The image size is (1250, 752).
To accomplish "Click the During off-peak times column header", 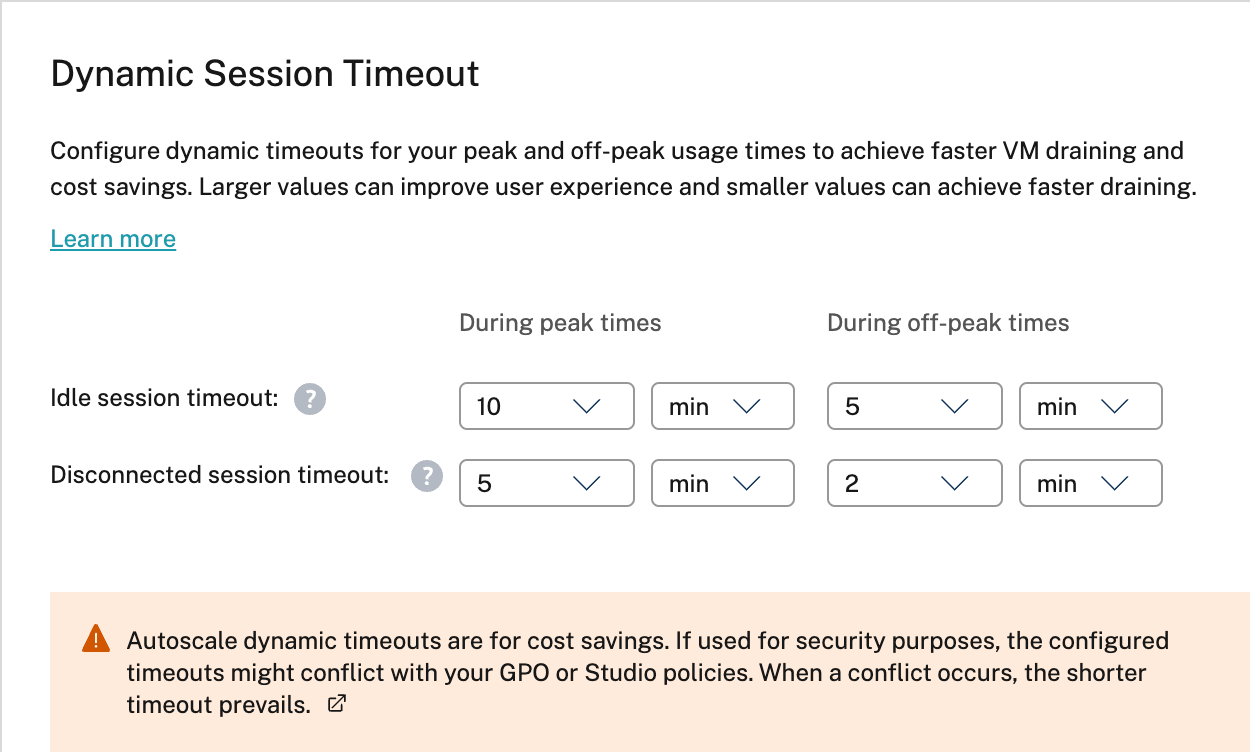I will pos(948,323).
